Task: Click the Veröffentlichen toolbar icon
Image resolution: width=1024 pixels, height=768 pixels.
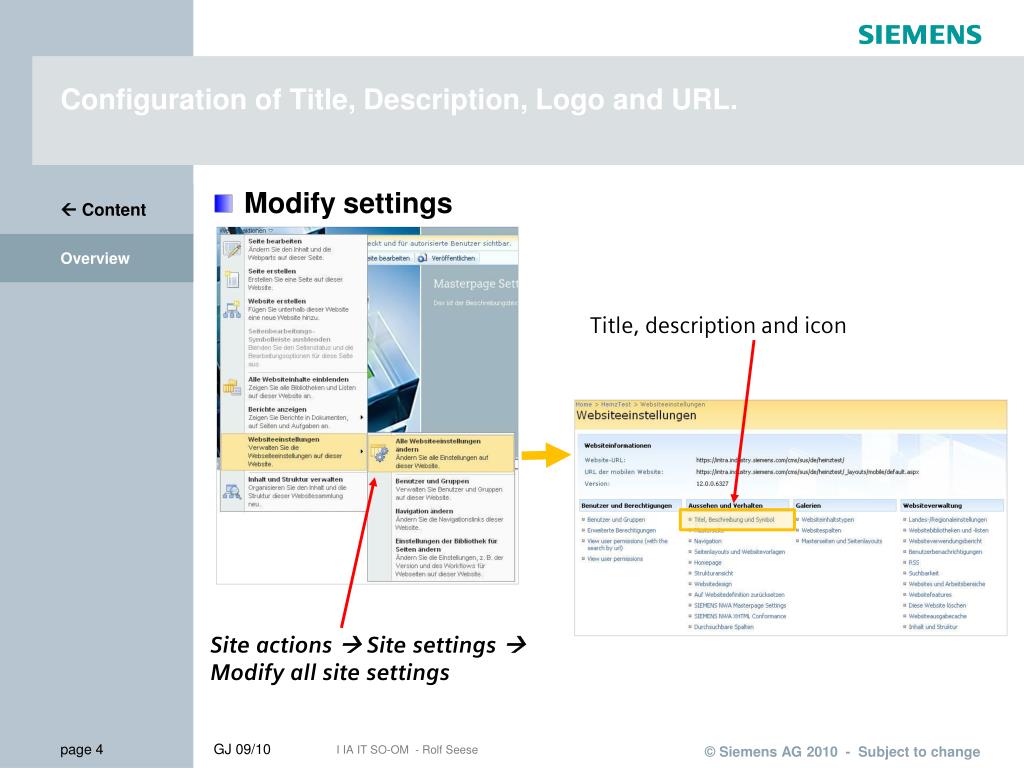Action: click(x=423, y=258)
